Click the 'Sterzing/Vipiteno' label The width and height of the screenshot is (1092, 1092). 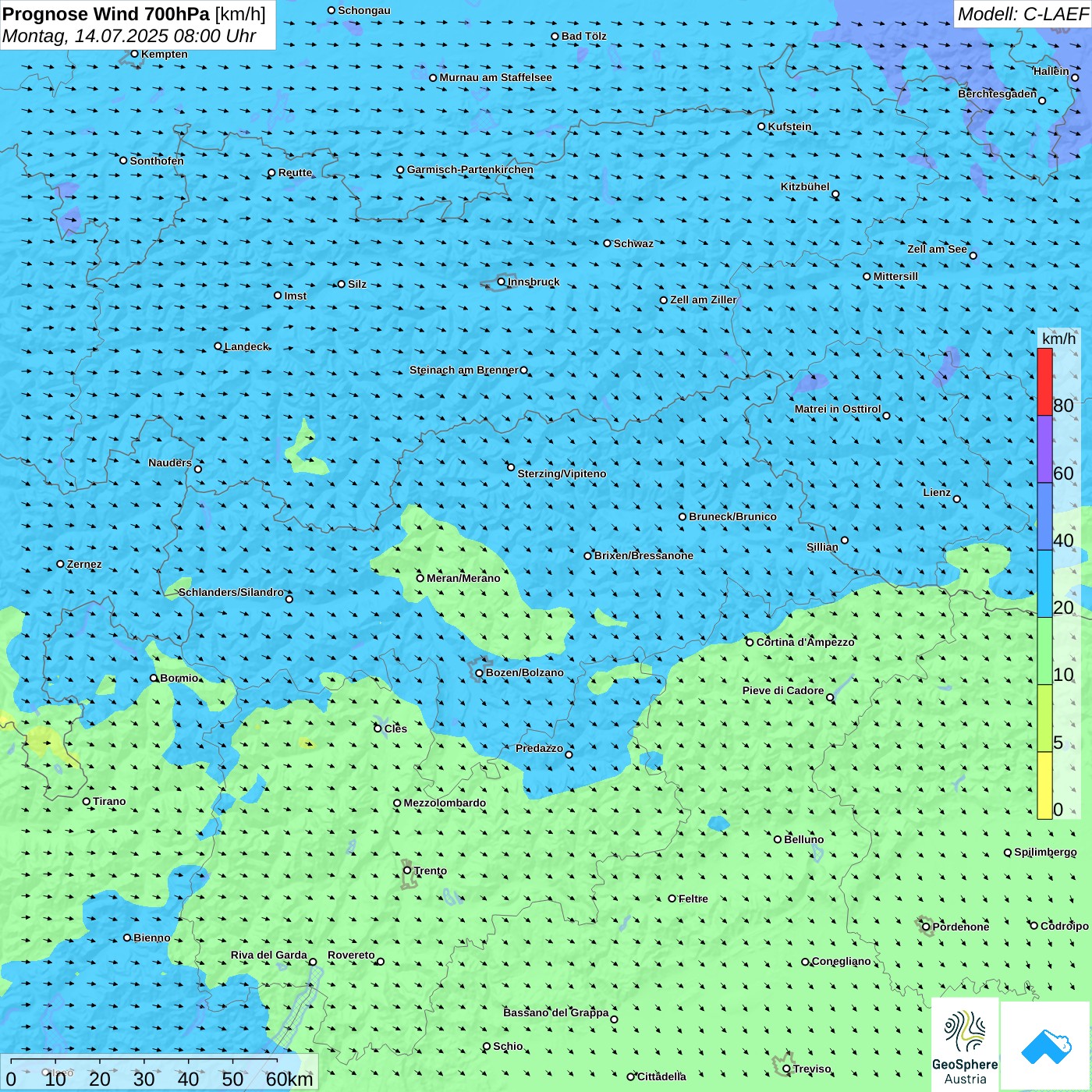pos(562,473)
